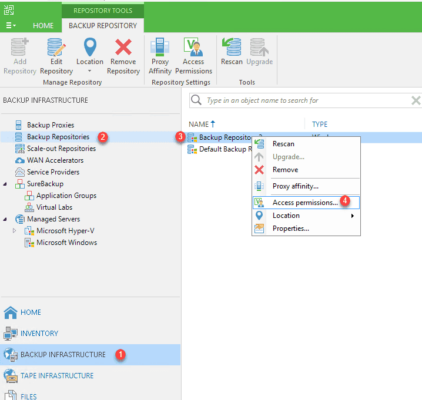
Task: Click the Remove Repository red X icon
Action: [123, 47]
